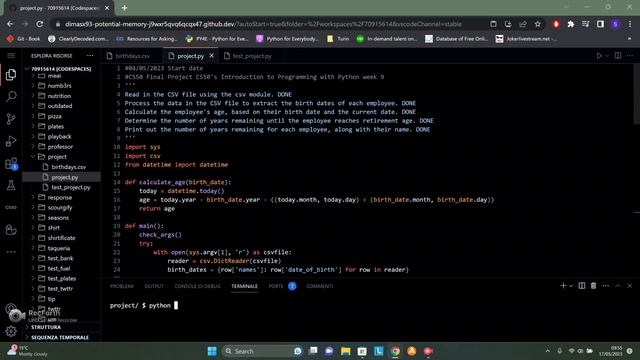Open the Source Control view
The height and width of the screenshot is (360, 640).
click(11, 119)
